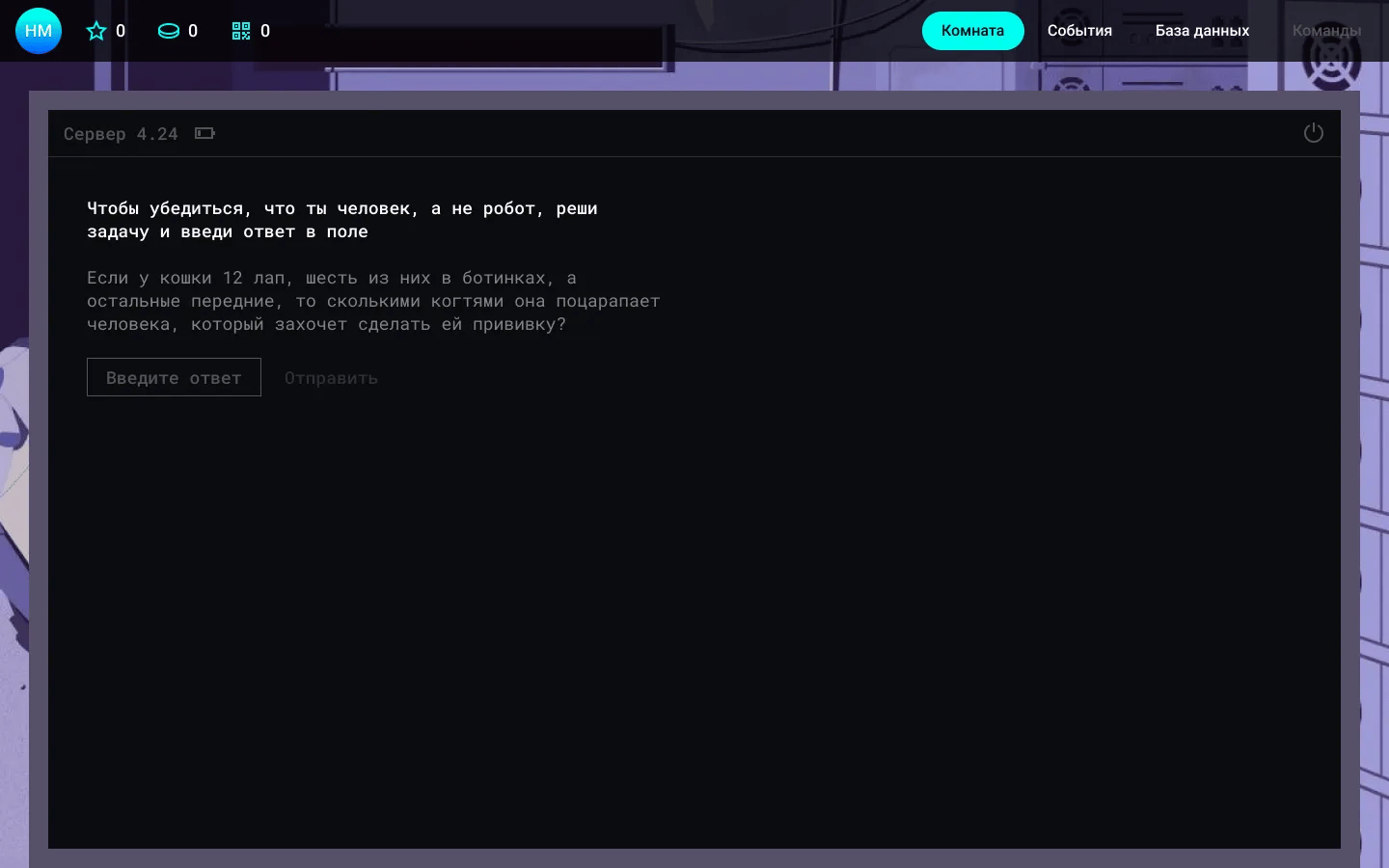1389x868 pixels.
Task: Focus the Введите ответ input field
Action: pos(174,377)
